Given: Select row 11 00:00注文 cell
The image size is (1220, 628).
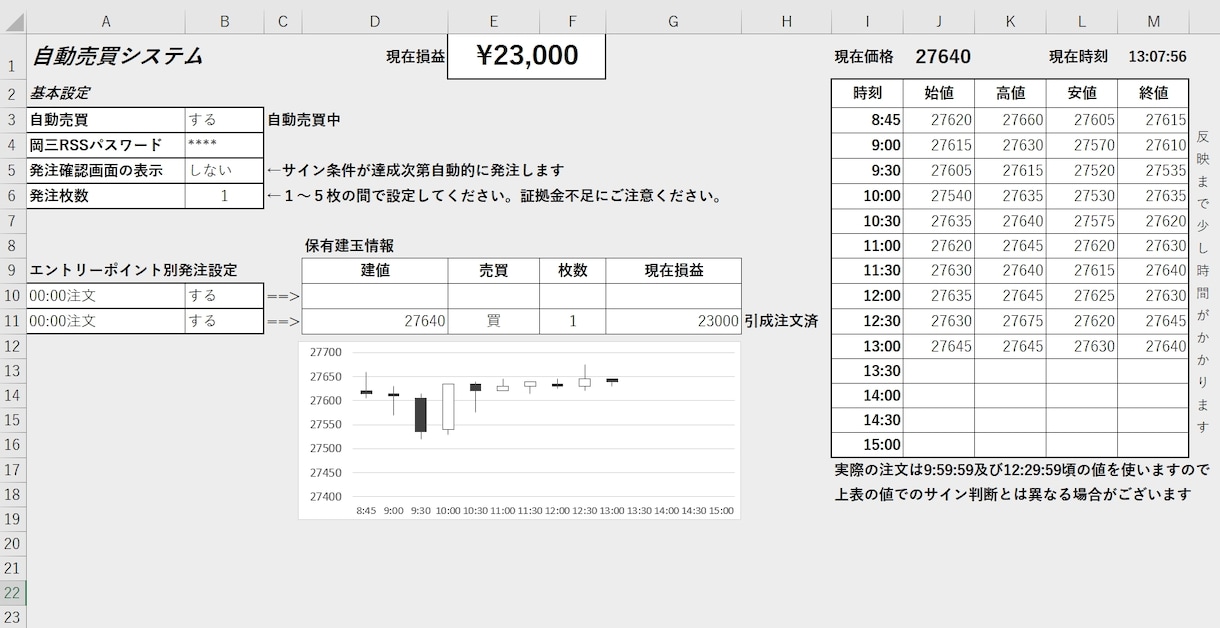Looking at the screenshot, I should [106, 321].
